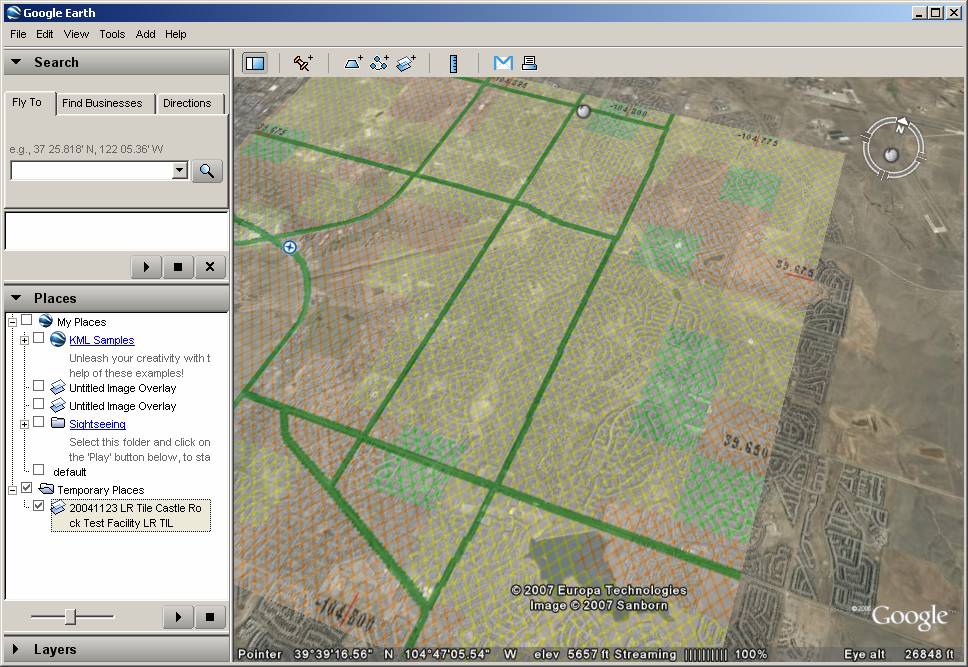Click the Sightseeing folder icon

click(x=58, y=423)
